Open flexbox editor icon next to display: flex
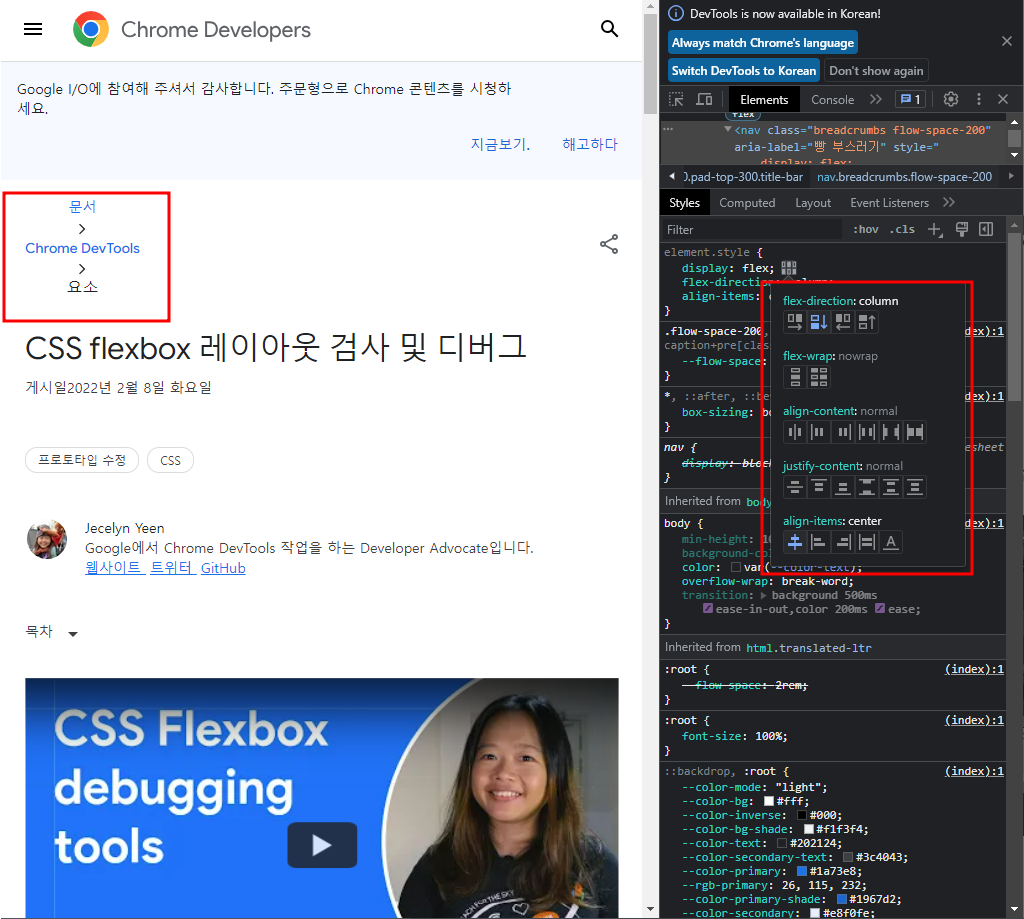This screenshot has width=1024, height=919. click(x=789, y=268)
